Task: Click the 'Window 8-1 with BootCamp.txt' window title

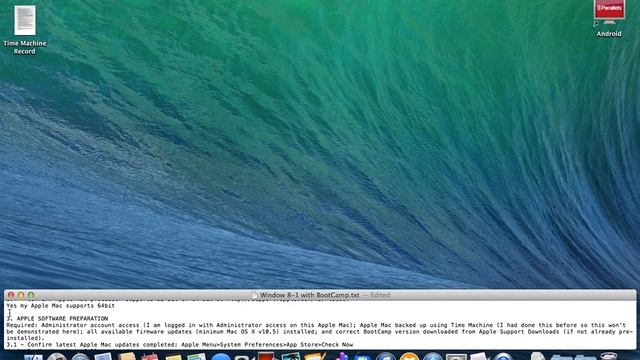Action: click(x=310, y=295)
